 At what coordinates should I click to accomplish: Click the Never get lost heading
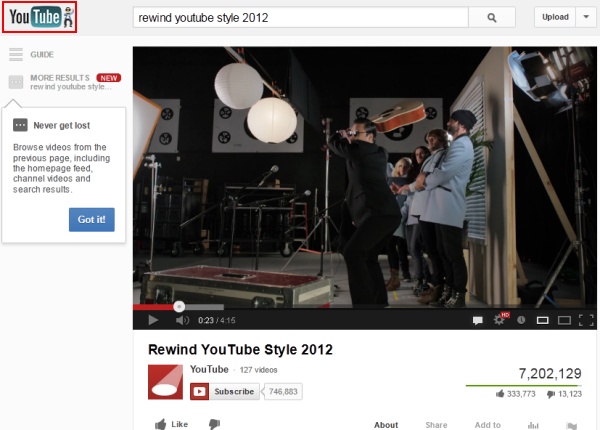click(x=62, y=125)
